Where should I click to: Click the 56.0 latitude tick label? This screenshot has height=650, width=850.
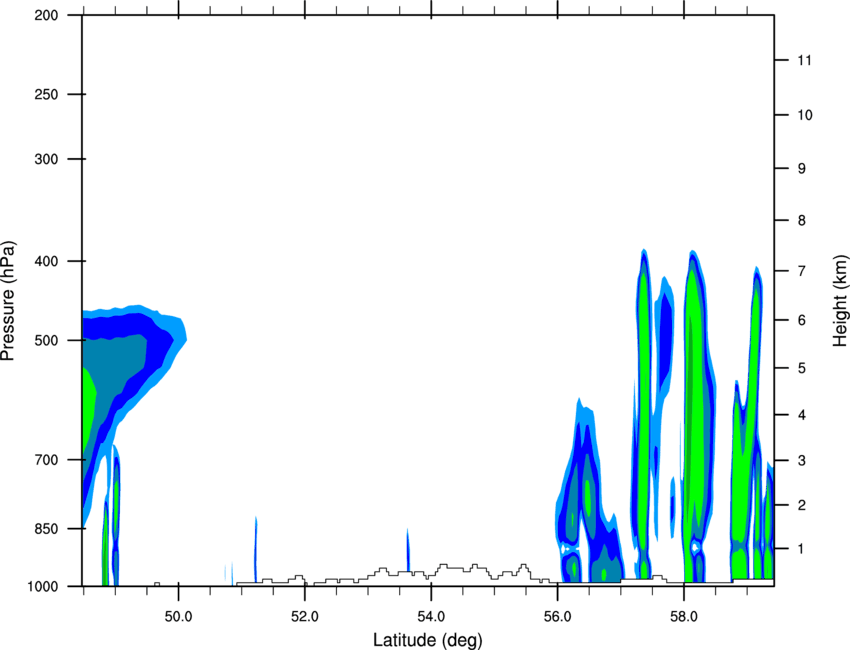(x=557, y=617)
